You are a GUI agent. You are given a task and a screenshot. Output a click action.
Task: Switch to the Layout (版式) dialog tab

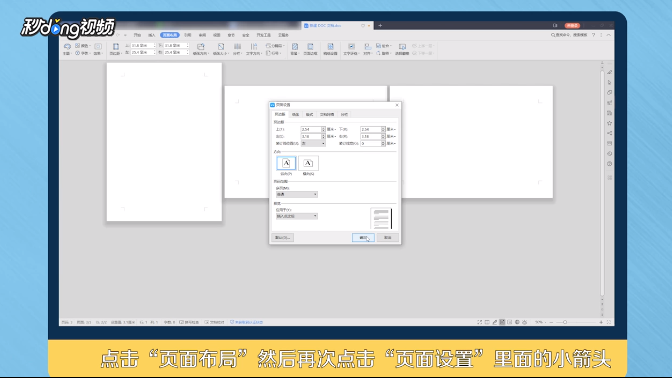tap(309, 114)
